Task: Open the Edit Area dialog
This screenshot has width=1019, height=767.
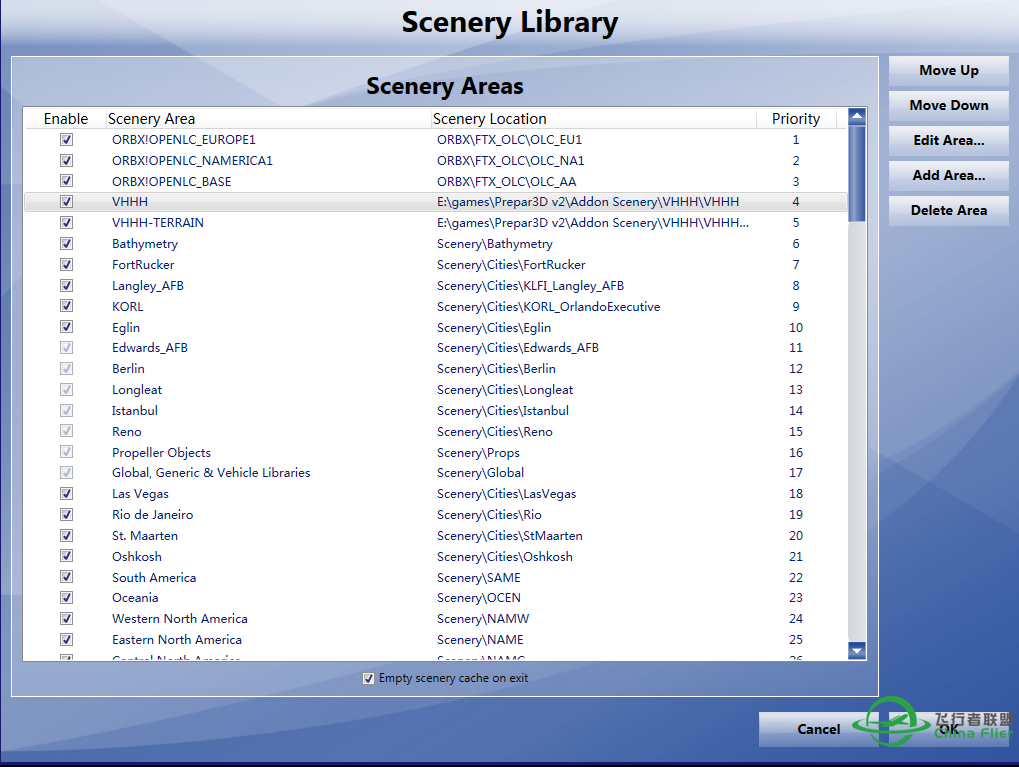Action: pos(948,141)
